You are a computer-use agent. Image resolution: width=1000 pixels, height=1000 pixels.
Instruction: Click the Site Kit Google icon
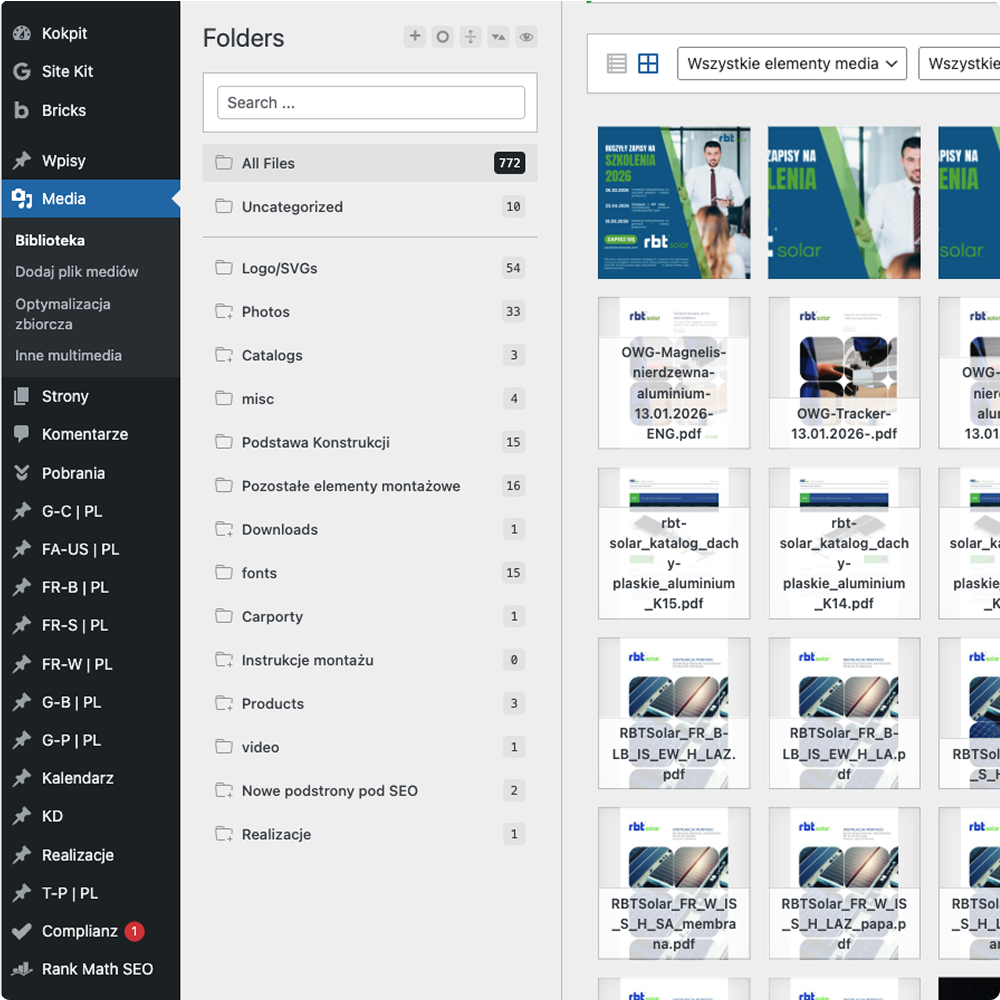21,71
